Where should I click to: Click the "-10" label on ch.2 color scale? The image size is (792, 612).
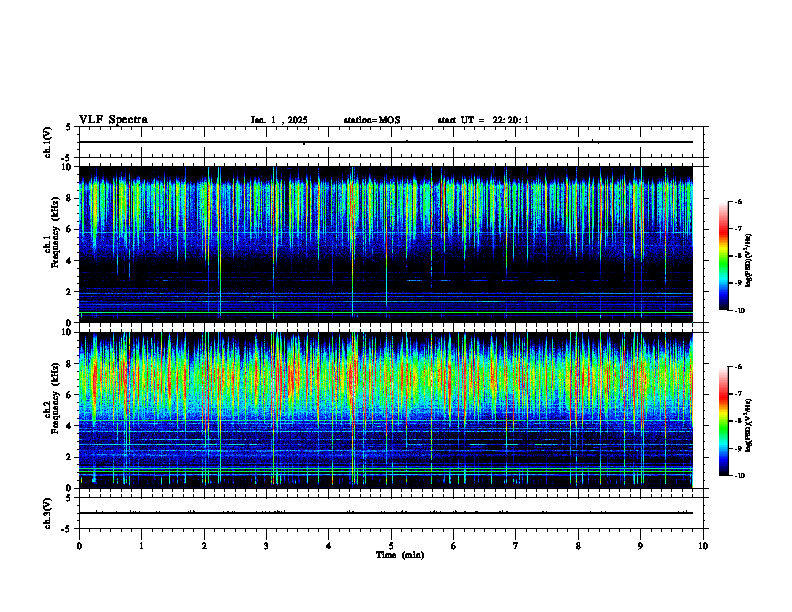coord(739,476)
